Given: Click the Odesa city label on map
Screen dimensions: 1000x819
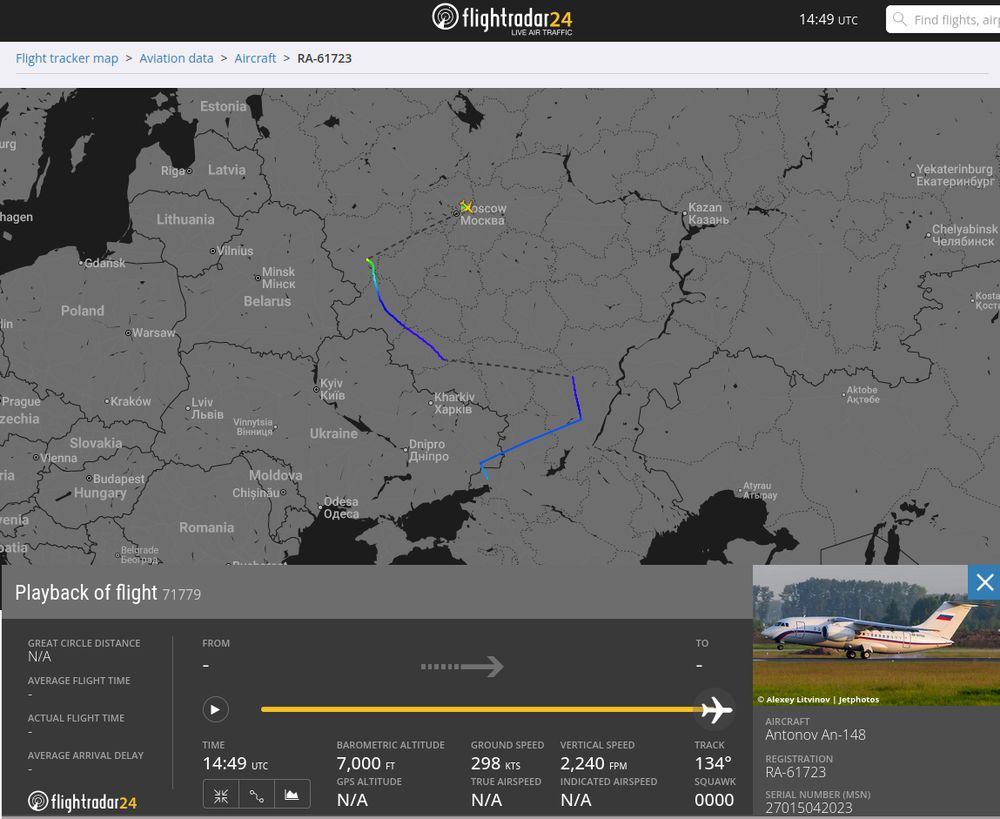Looking at the screenshot, I should point(341,508).
